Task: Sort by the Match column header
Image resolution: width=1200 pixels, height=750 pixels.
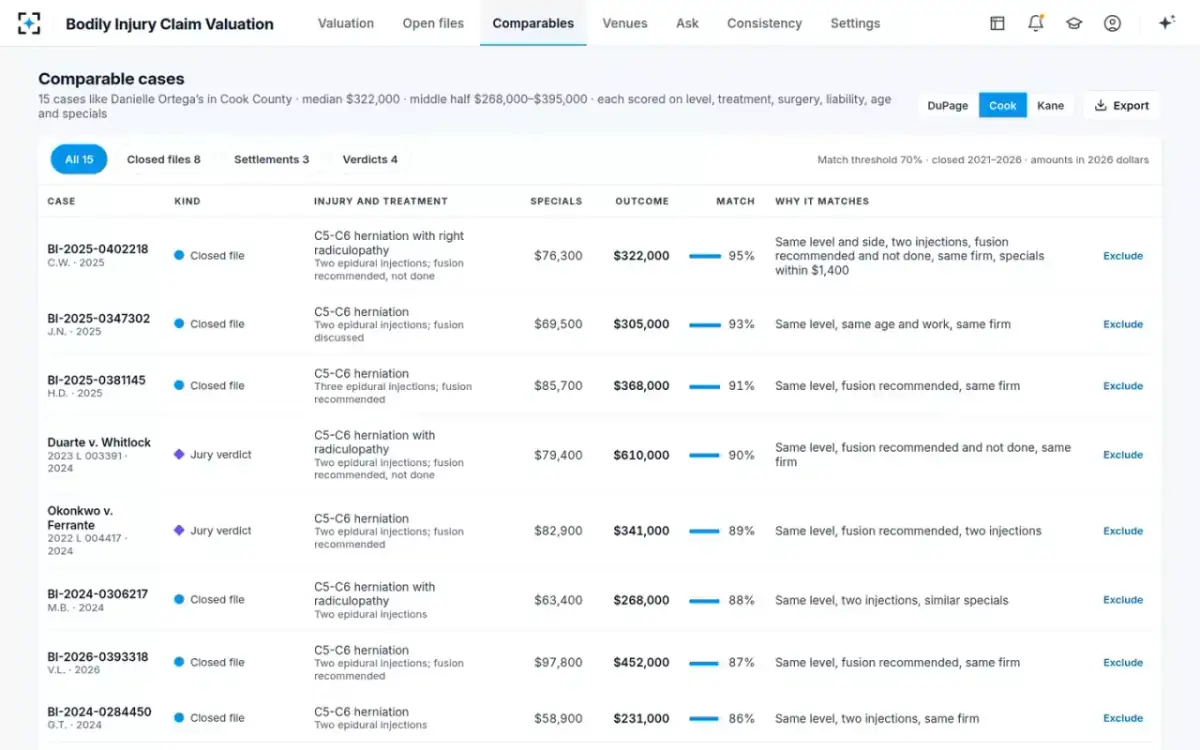Action: (x=735, y=201)
